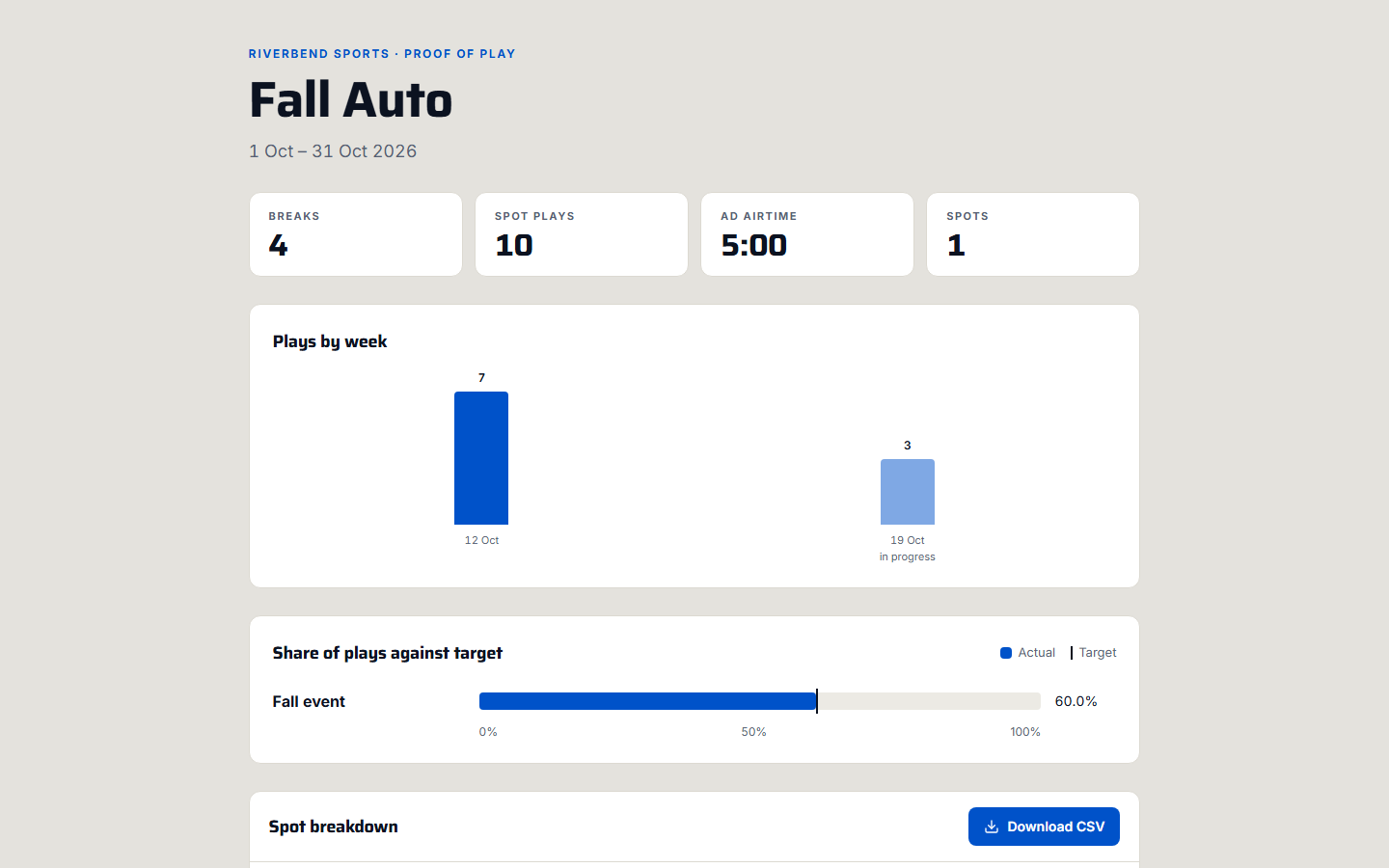Click the Plays by week heading
Image resolution: width=1389 pixels, height=868 pixels.
pyautogui.click(x=330, y=341)
